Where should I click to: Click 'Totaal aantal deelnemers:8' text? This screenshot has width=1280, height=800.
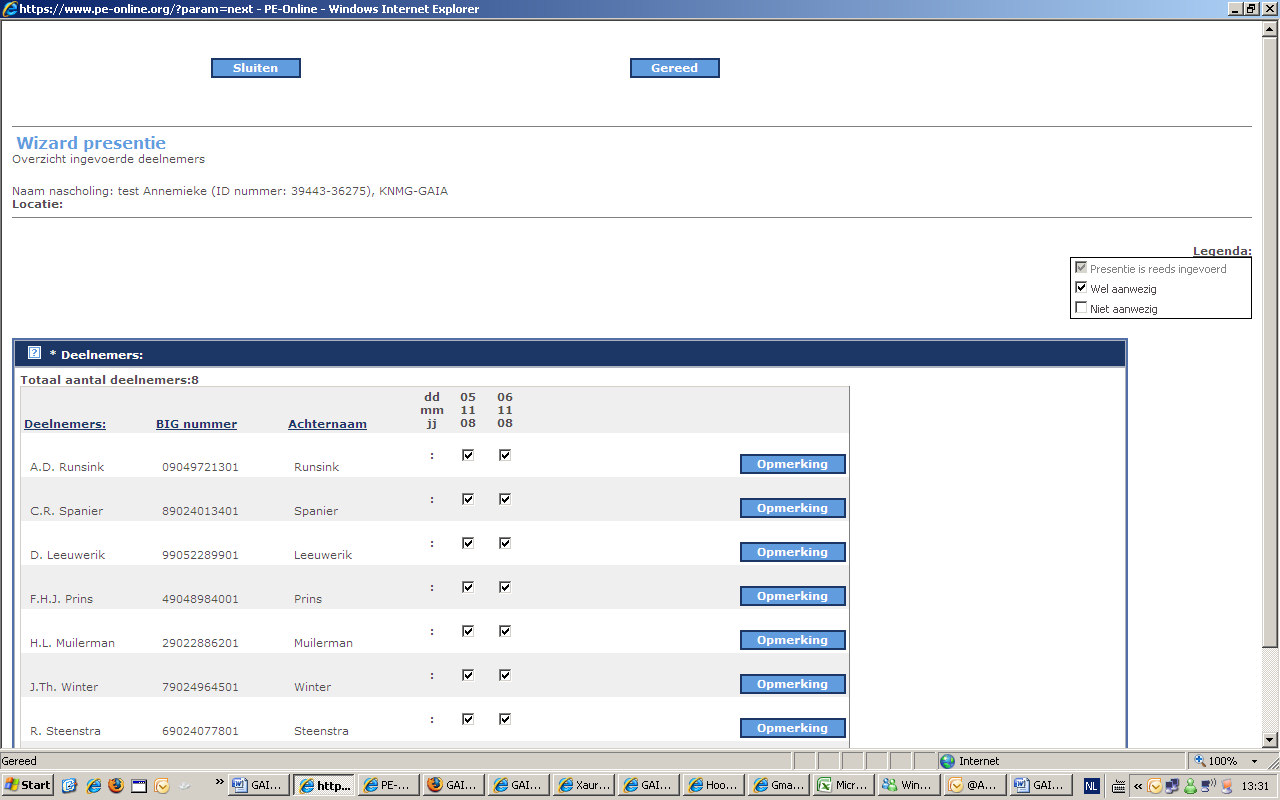click(110, 380)
